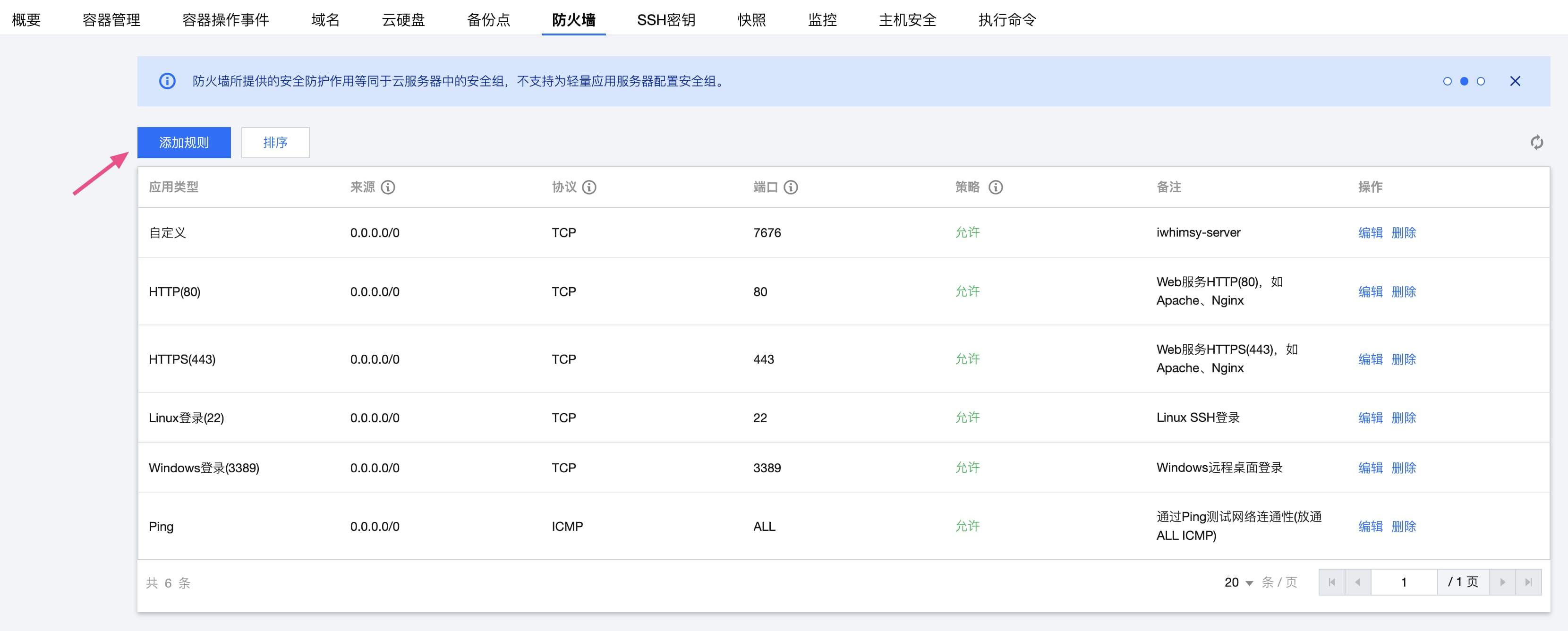
Task: Edit the Windows登录(3389) rule
Action: coord(1370,467)
